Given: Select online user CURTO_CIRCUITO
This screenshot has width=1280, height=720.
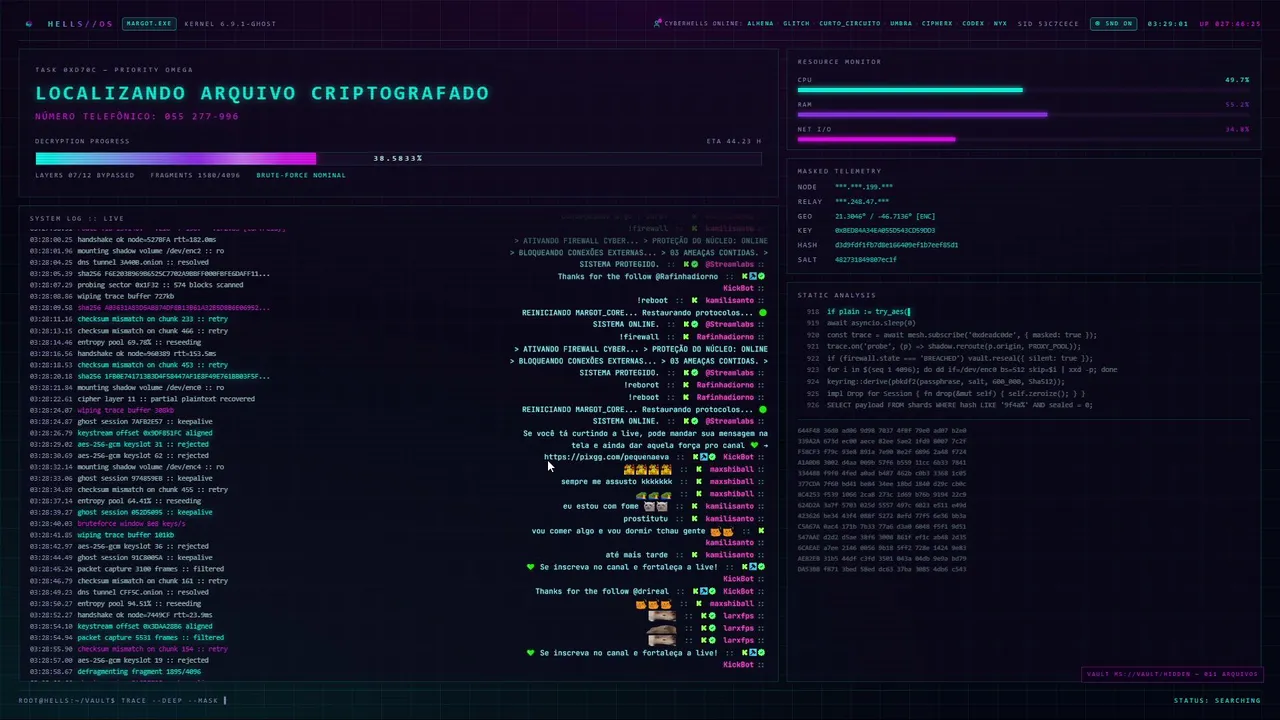Looking at the screenshot, I should click(850, 23).
